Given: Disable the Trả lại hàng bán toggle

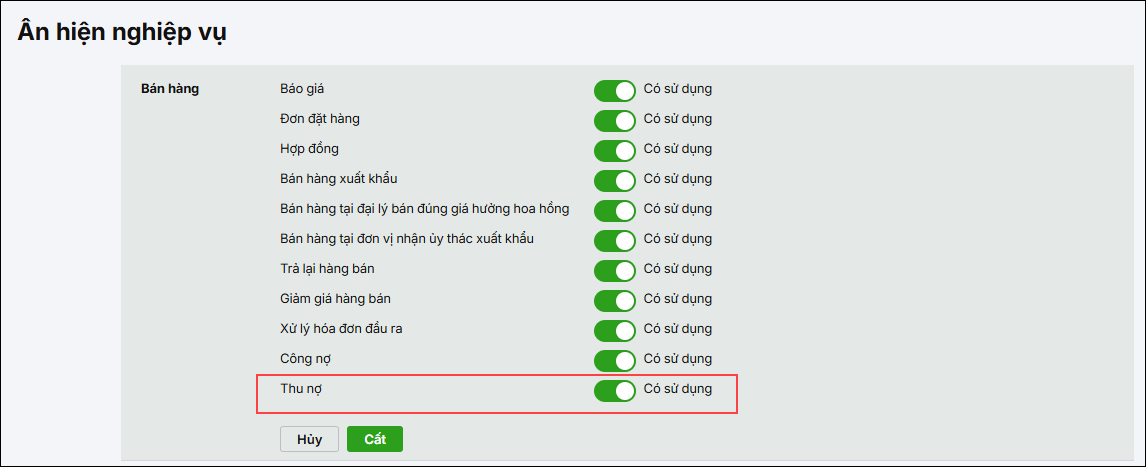Looking at the screenshot, I should point(615,271).
